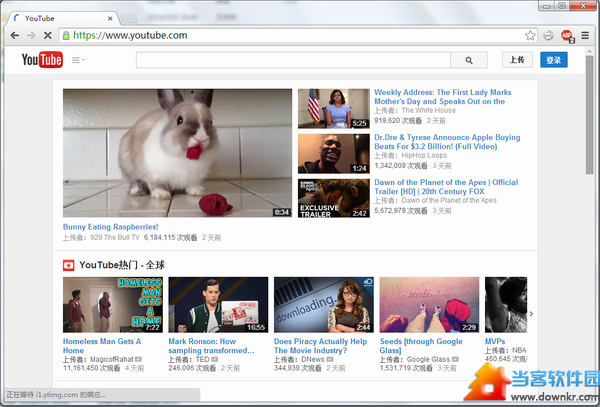This screenshot has height=407, width=600.
Task: Click the '1,342,009 次观看' view count
Action: coord(401,166)
